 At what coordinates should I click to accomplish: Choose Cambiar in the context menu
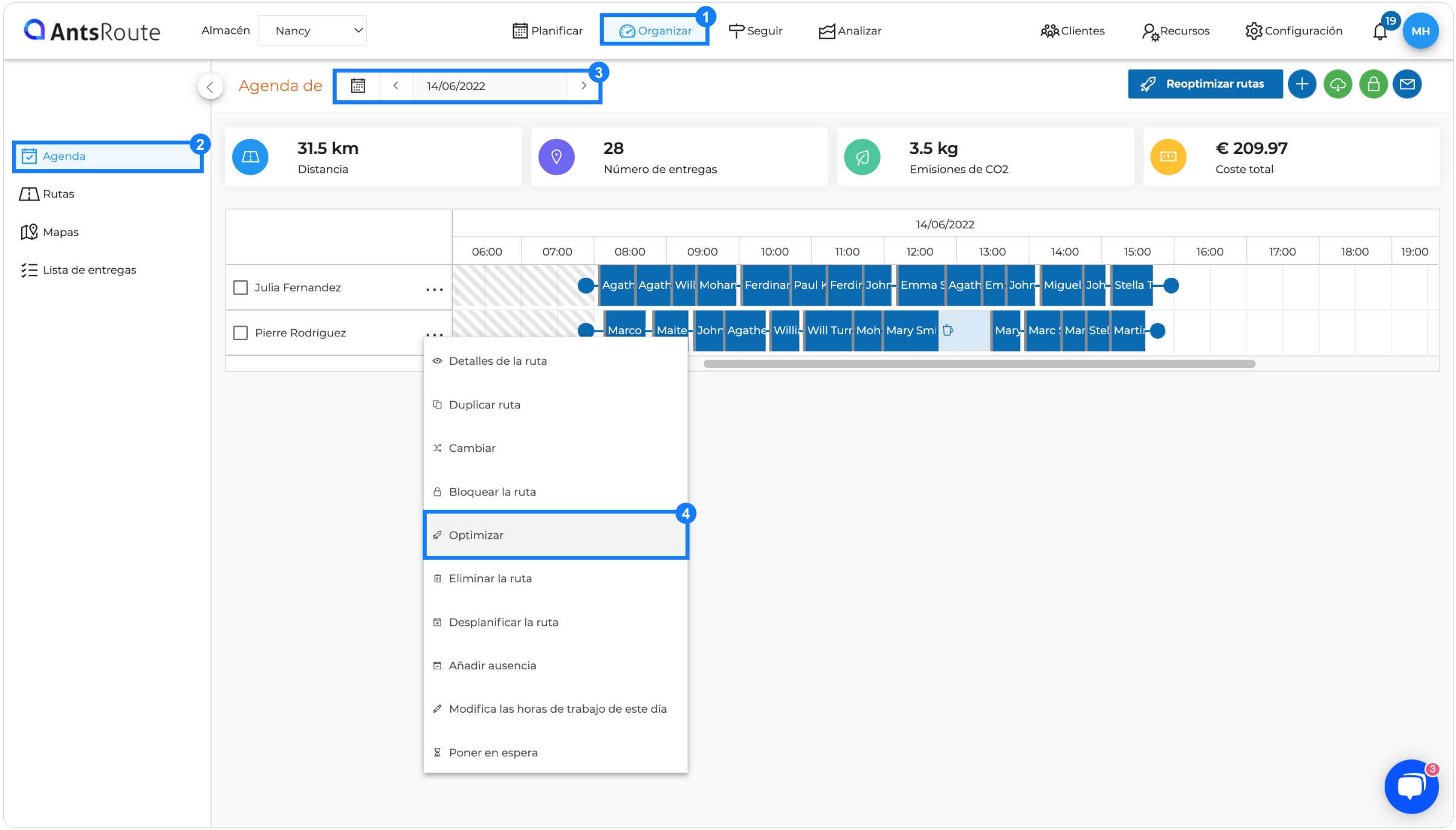[x=555, y=448]
